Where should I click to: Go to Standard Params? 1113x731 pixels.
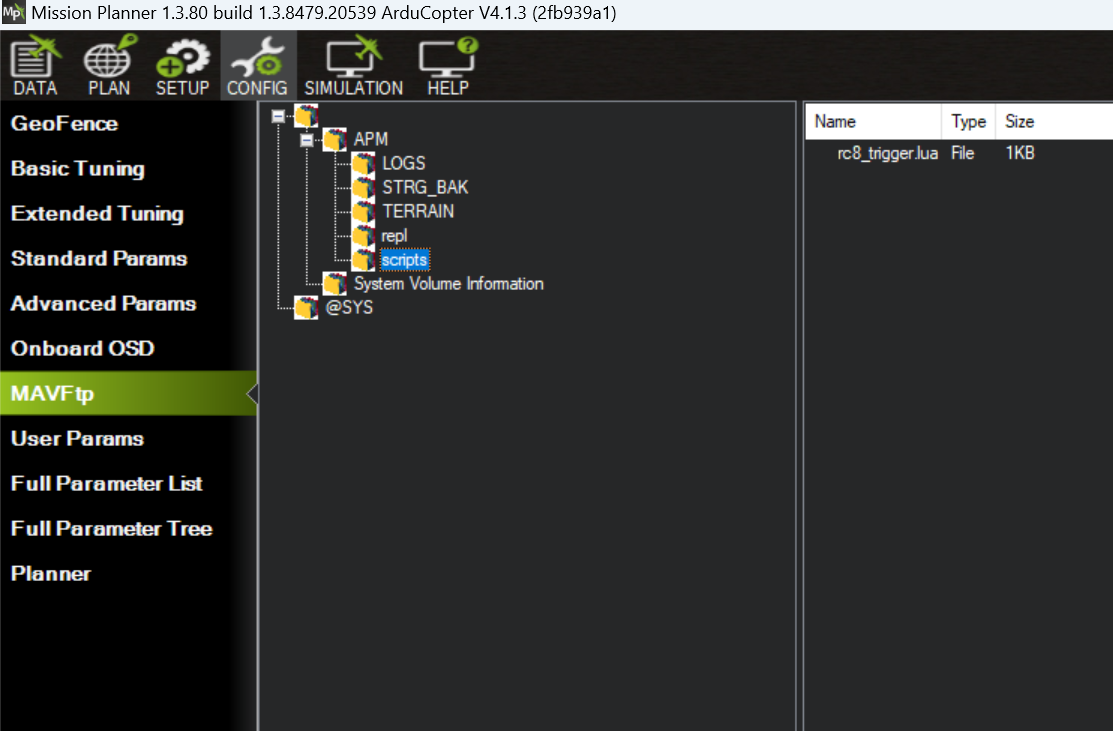click(x=128, y=258)
